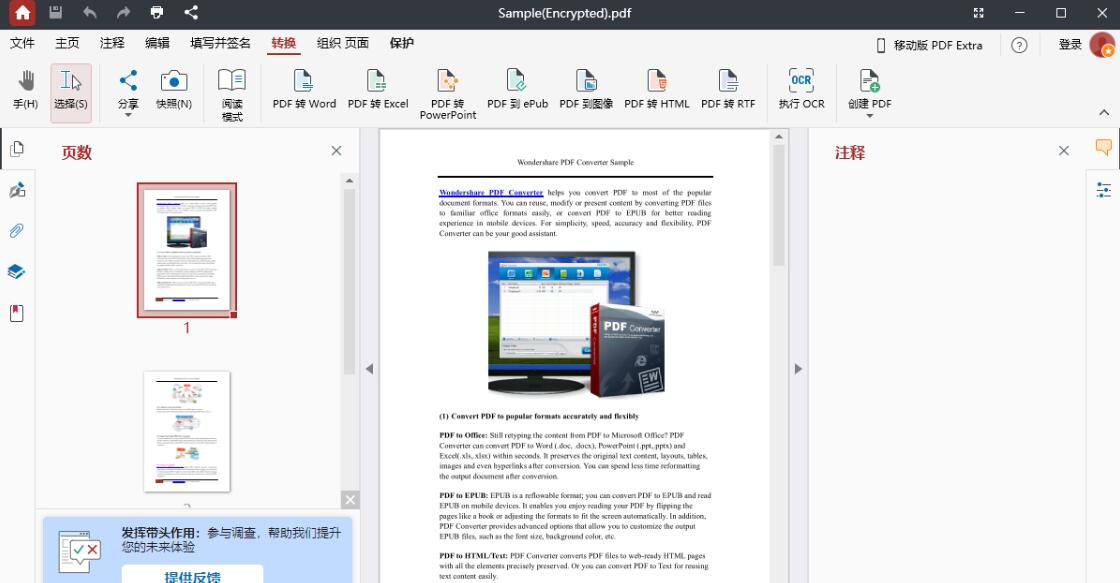Open the 保护 tab
Viewport: 1120px width, 583px height.
point(401,44)
